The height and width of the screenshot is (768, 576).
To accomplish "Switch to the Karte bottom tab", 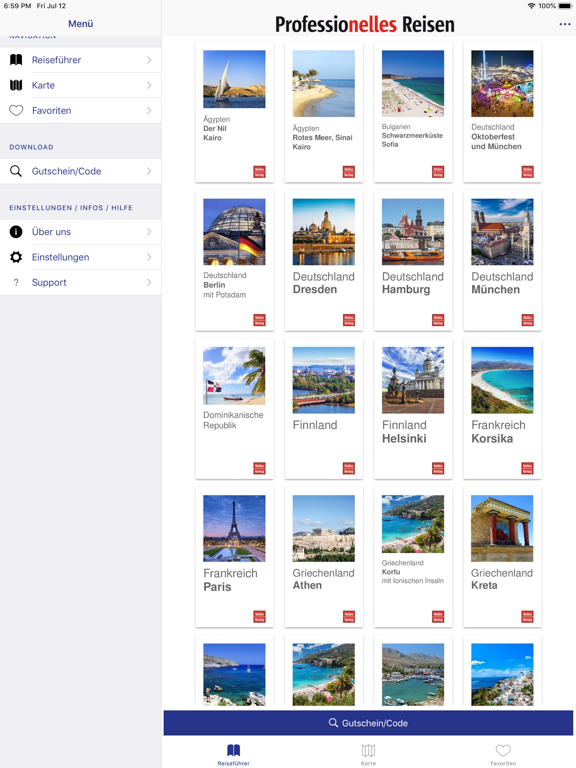I will (368, 754).
